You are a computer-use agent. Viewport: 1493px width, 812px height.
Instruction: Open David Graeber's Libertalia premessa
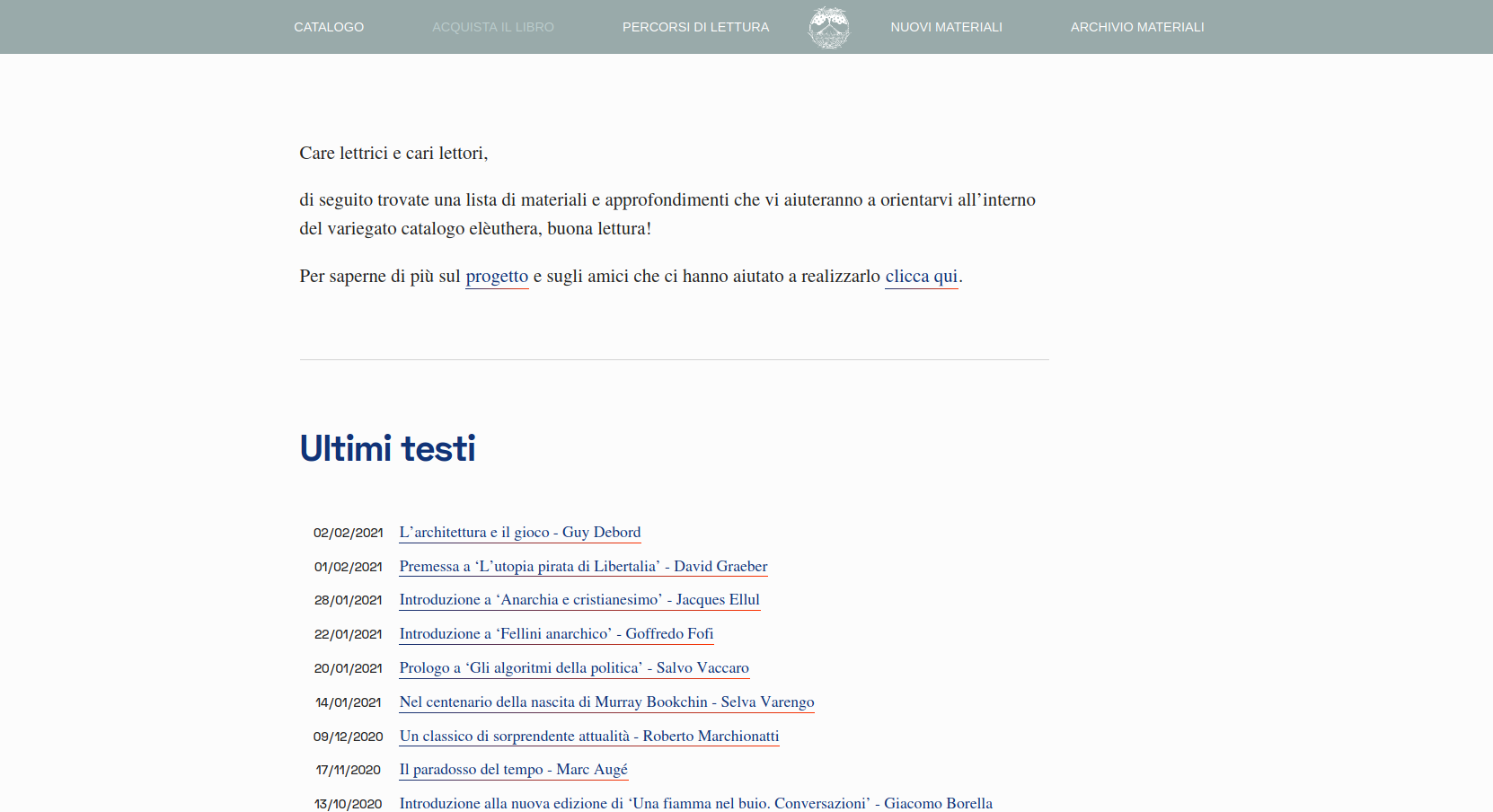(583, 567)
